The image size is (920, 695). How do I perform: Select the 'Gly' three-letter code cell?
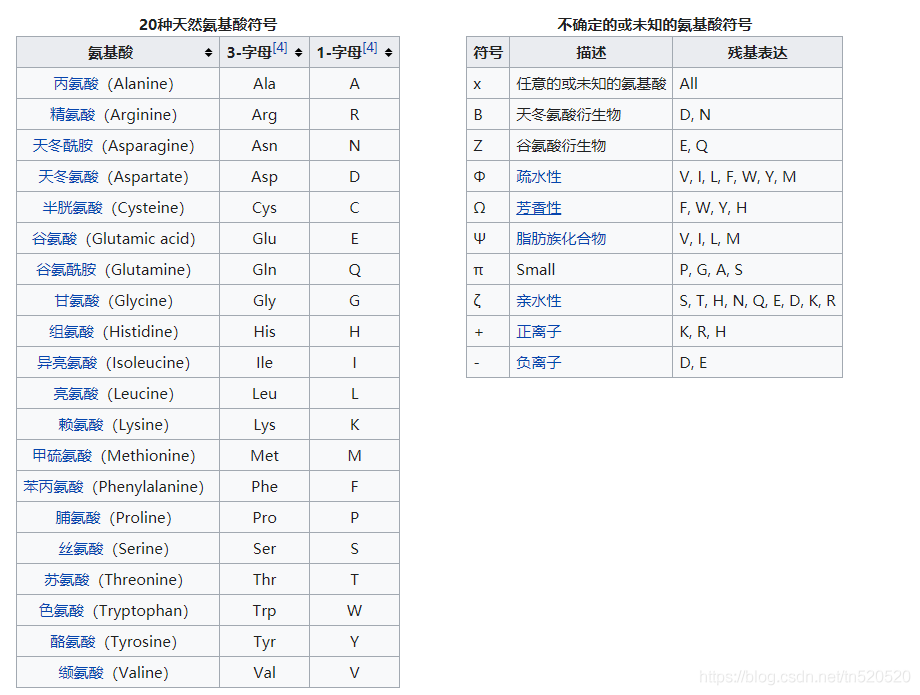coord(265,301)
